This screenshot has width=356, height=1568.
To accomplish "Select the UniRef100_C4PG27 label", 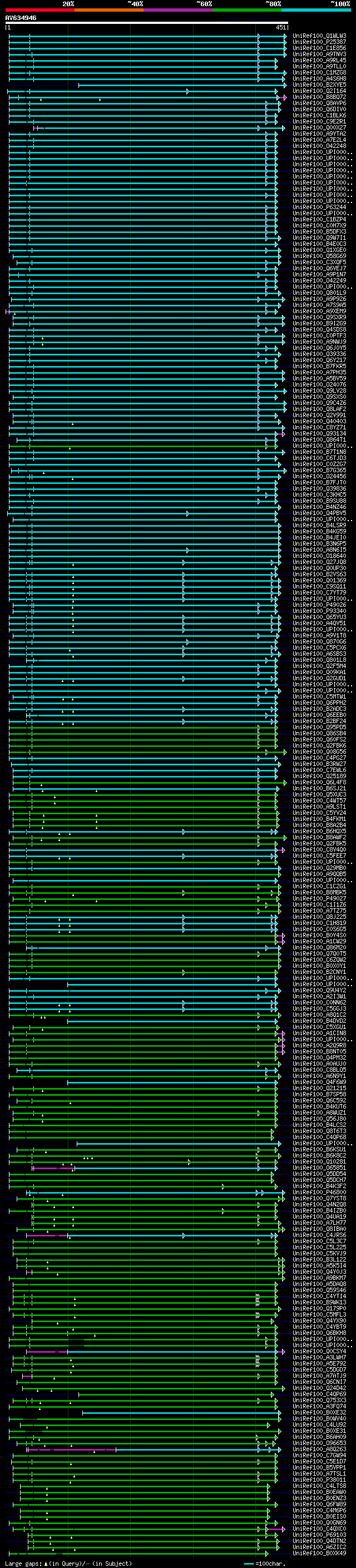I will [x=319, y=758].
